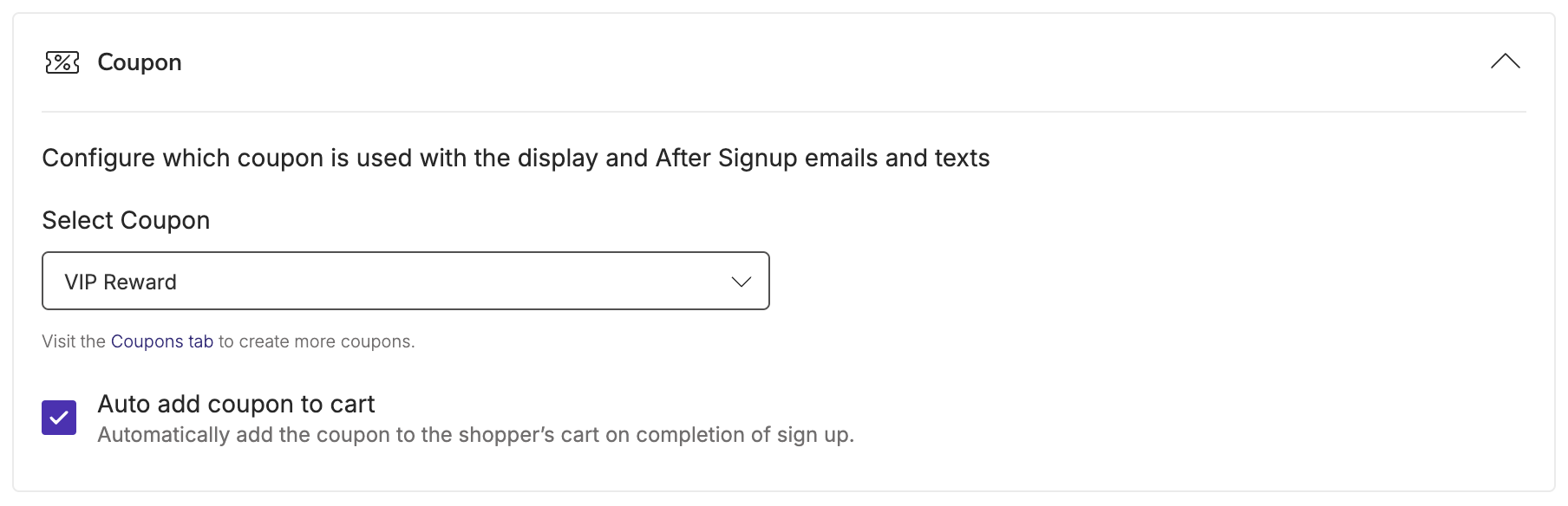The height and width of the screenshot is (506, 1568).
Task: Click the Select Coupon field label
Action: pyautogui.click(x=126, y=220)
